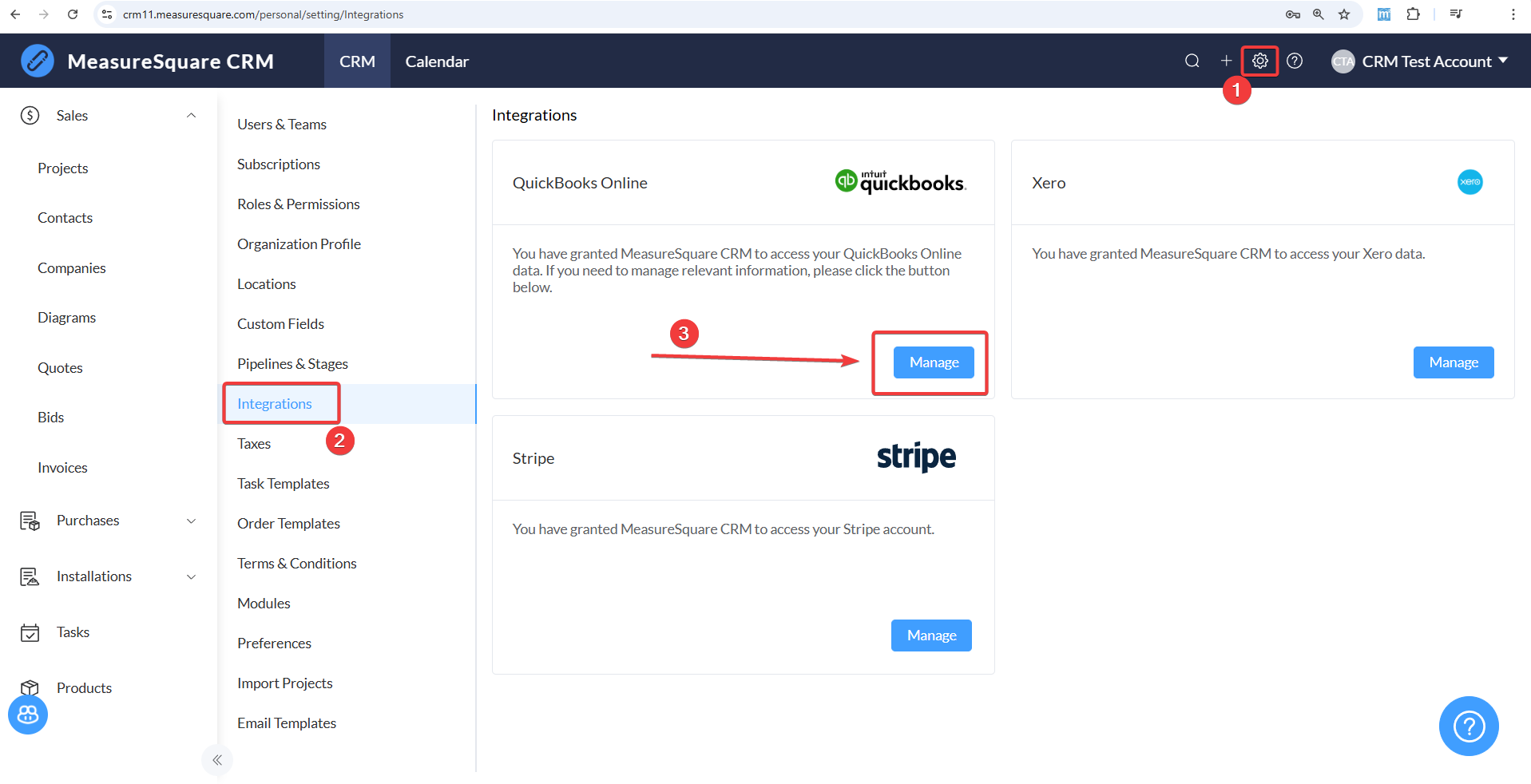1531x784 pixels.
Task: Open Modules settings
Action: coord(264,604)
